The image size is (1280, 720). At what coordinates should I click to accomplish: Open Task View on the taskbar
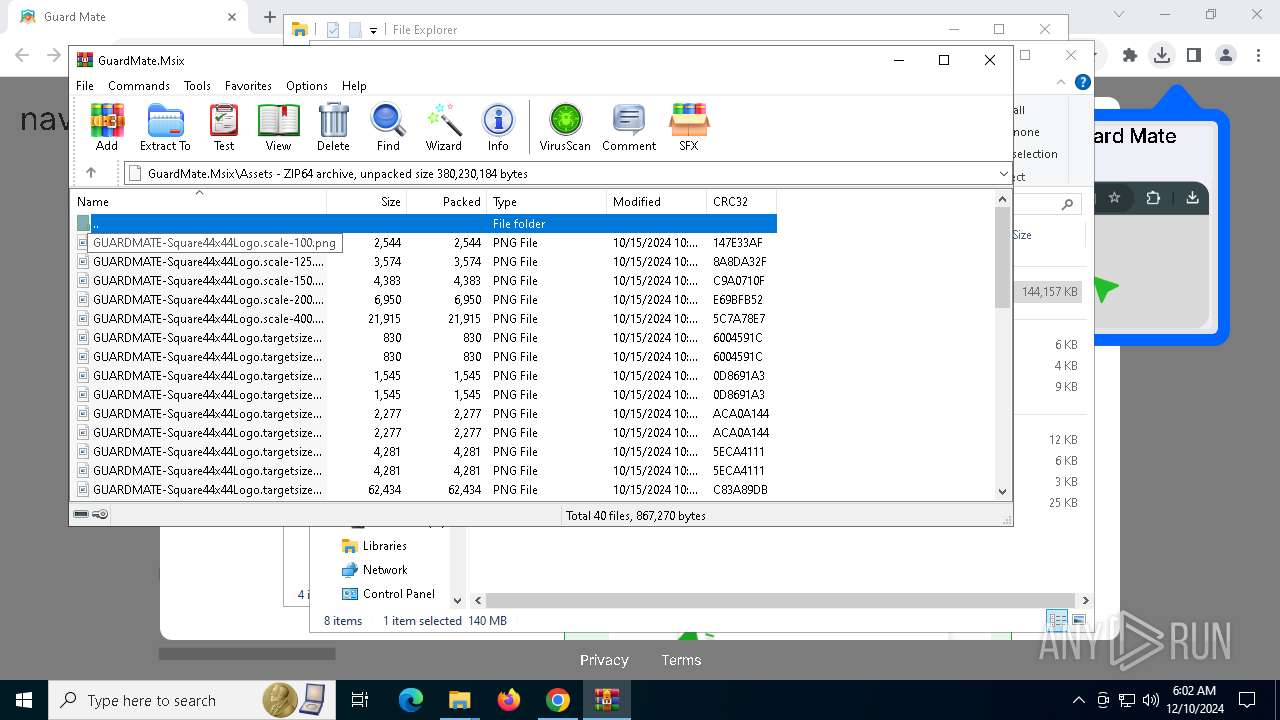pyautogui.click(x=360, y=700)
